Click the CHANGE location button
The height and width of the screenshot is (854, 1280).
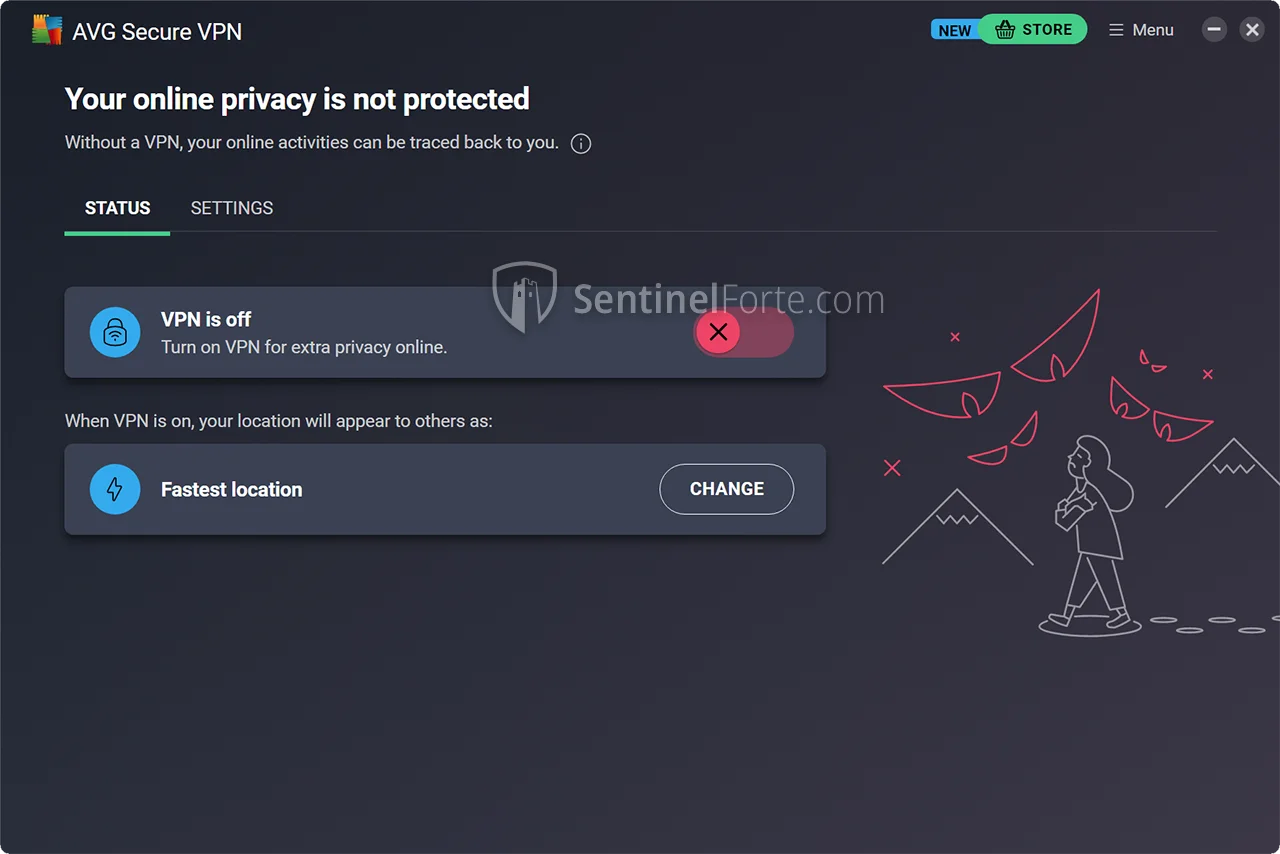coord(726,489)
